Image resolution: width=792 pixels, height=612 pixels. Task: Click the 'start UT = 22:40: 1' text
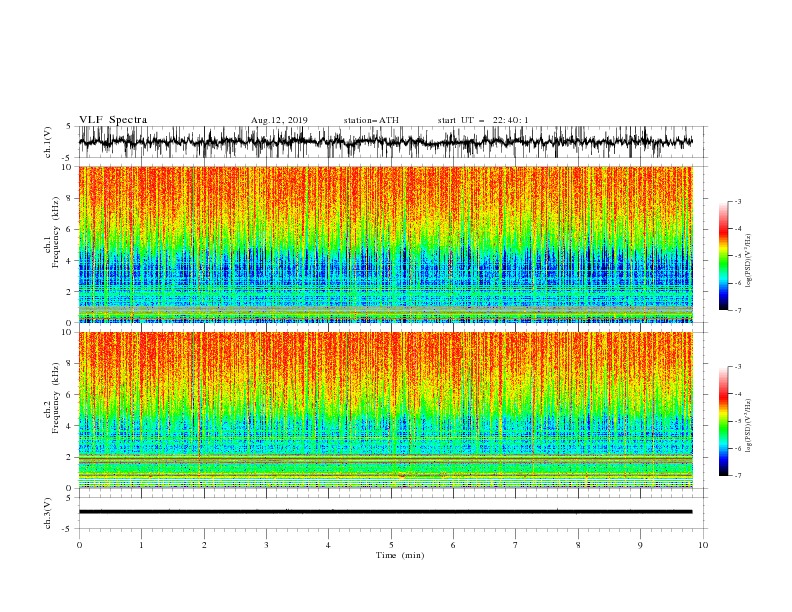483,120
